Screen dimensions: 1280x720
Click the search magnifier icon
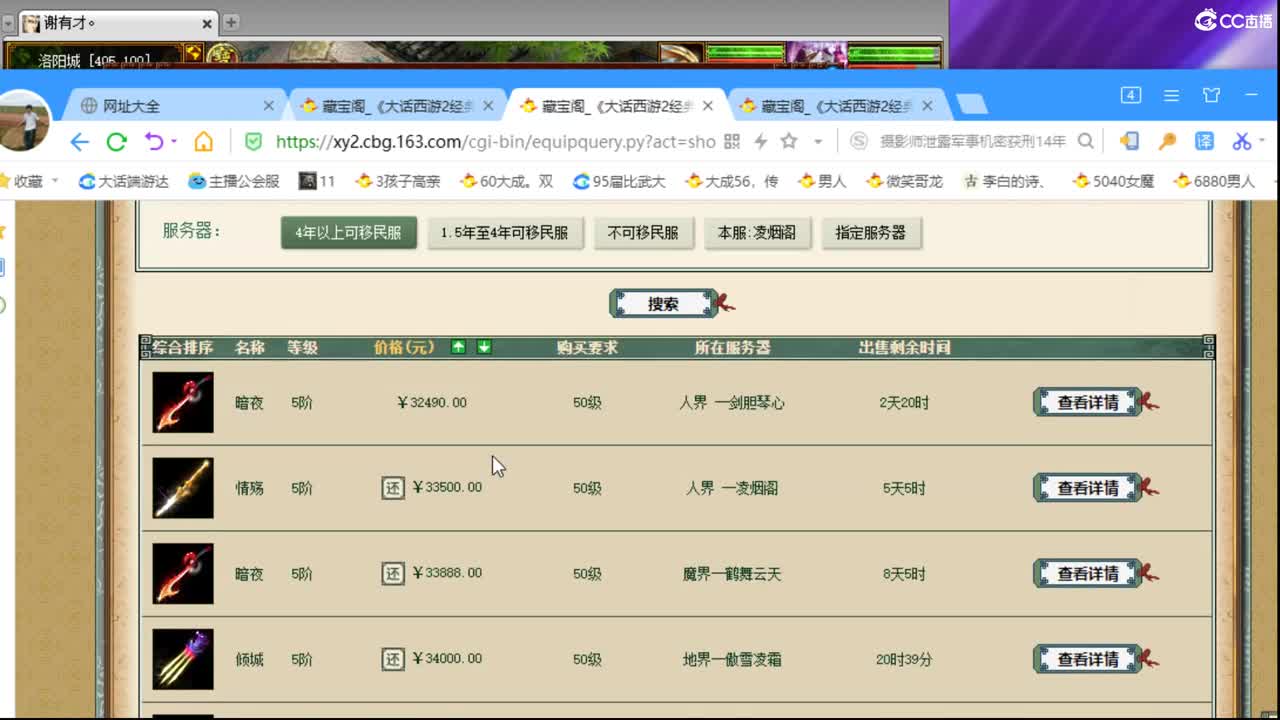(x=1086, y=142)
